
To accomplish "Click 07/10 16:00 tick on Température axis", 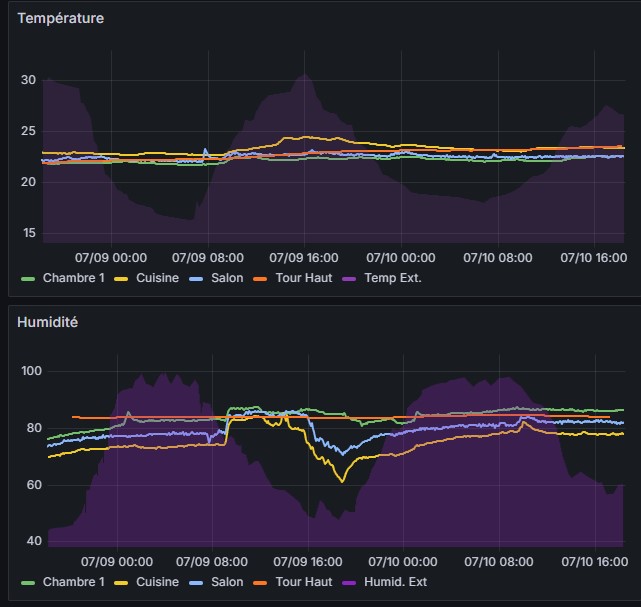I will 594,258.
